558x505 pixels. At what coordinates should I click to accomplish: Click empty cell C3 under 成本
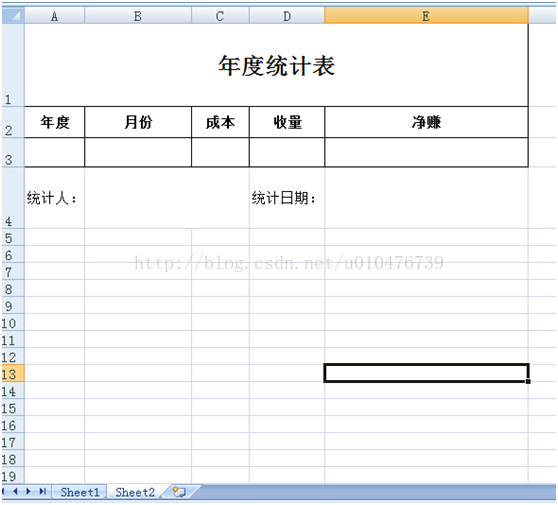[220, 152]
